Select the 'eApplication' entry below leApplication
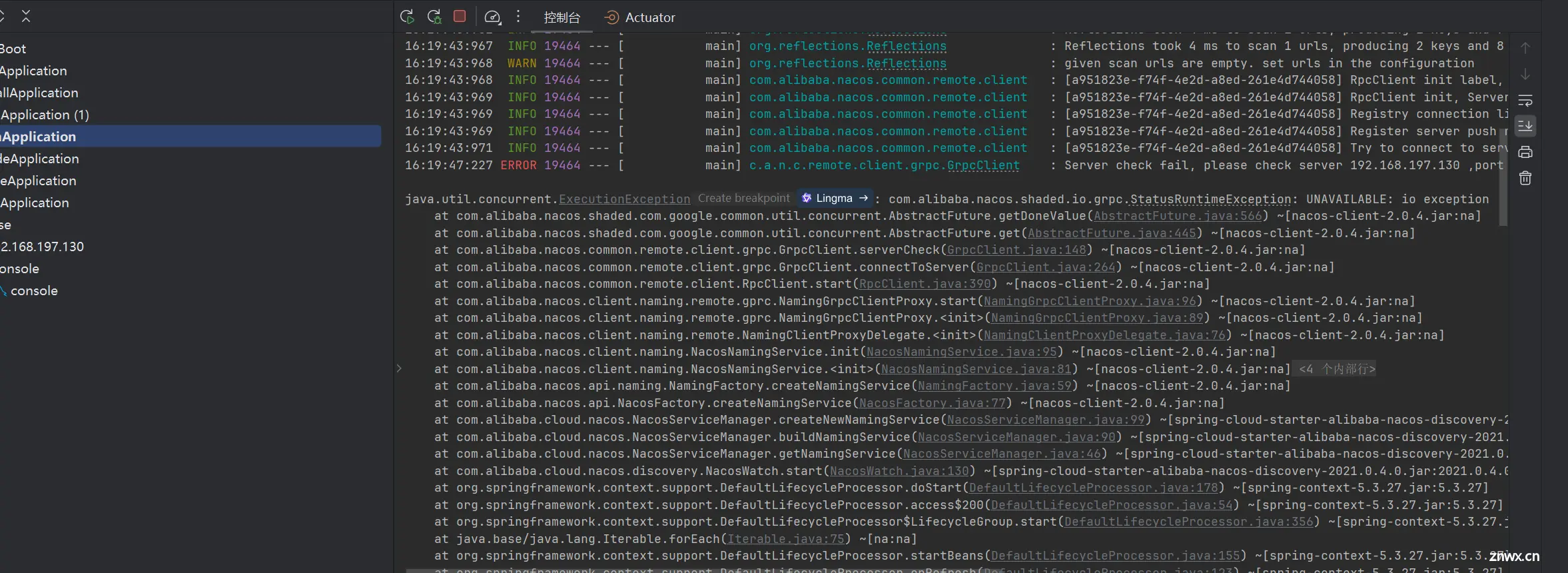Viewport: 1568px width, 573px height. click(x=38, y=181)
